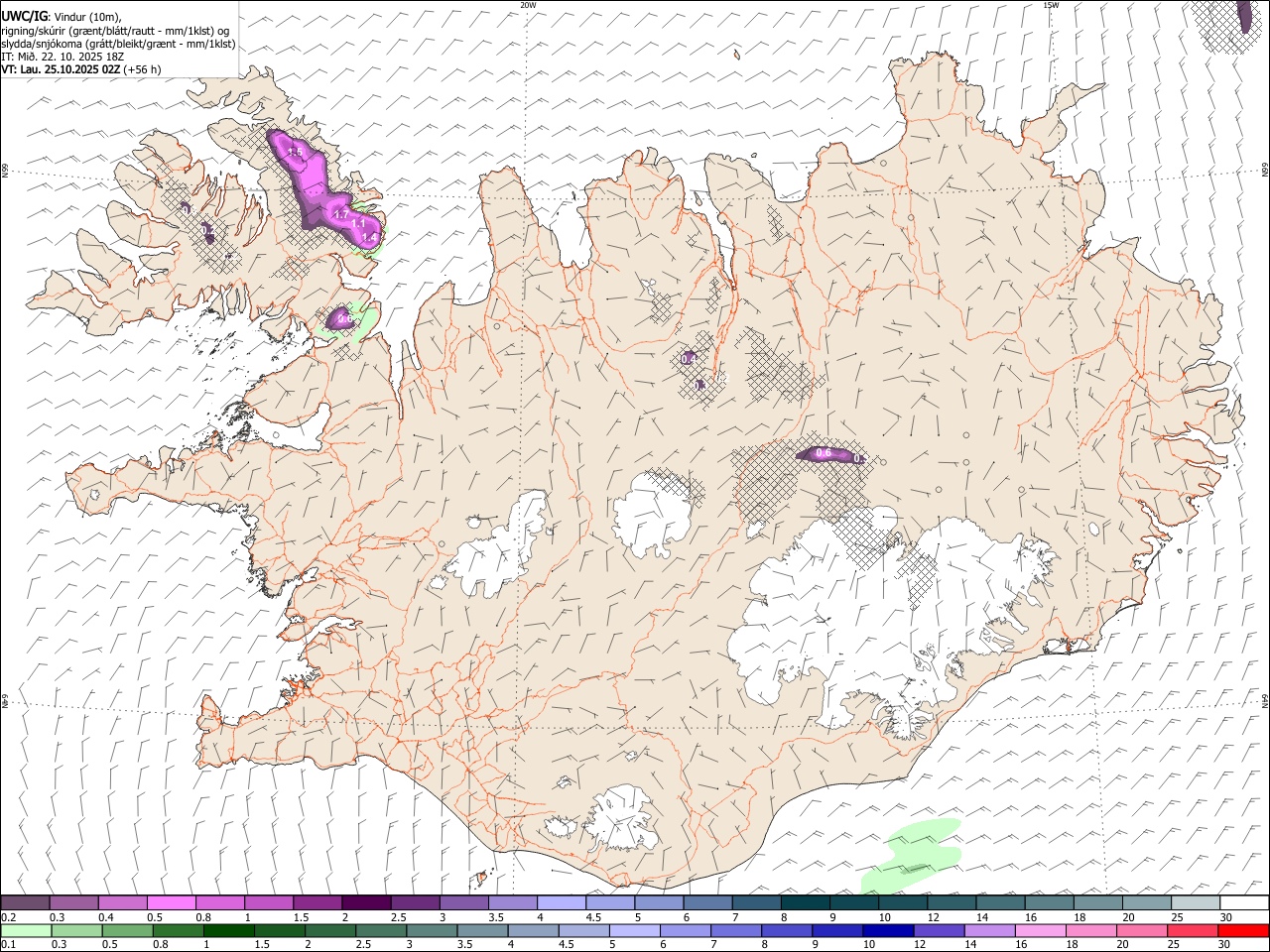Click the 'VT: Lau. 25.10.2025 02Z (+56 h)' line

81,69
